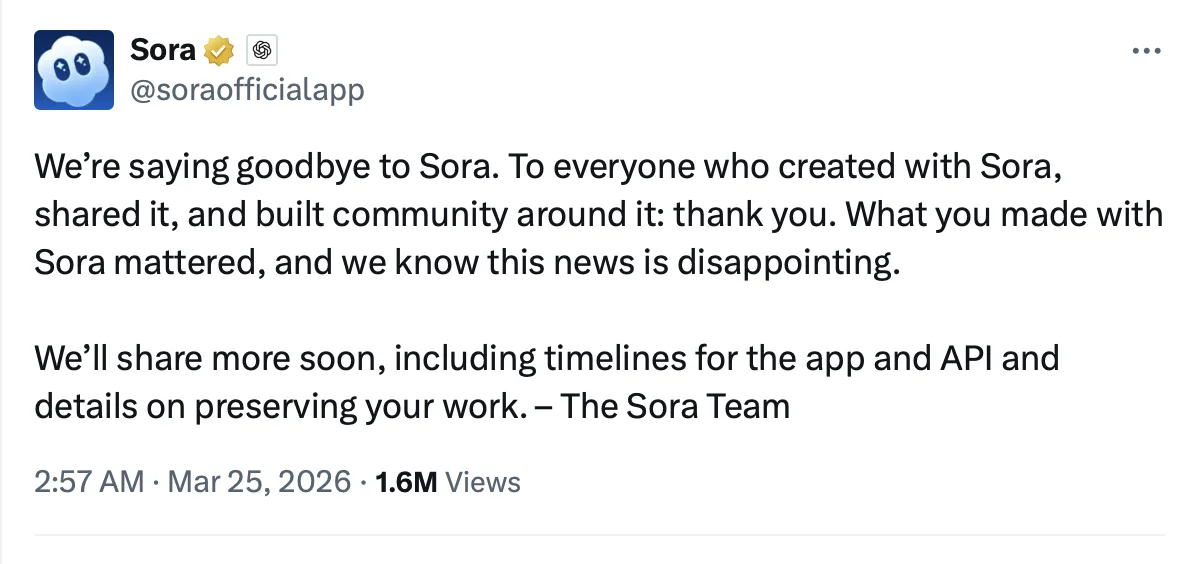Click the Sora display name
This screenshot has width=1196, height=564.
(x=163, y=49)
